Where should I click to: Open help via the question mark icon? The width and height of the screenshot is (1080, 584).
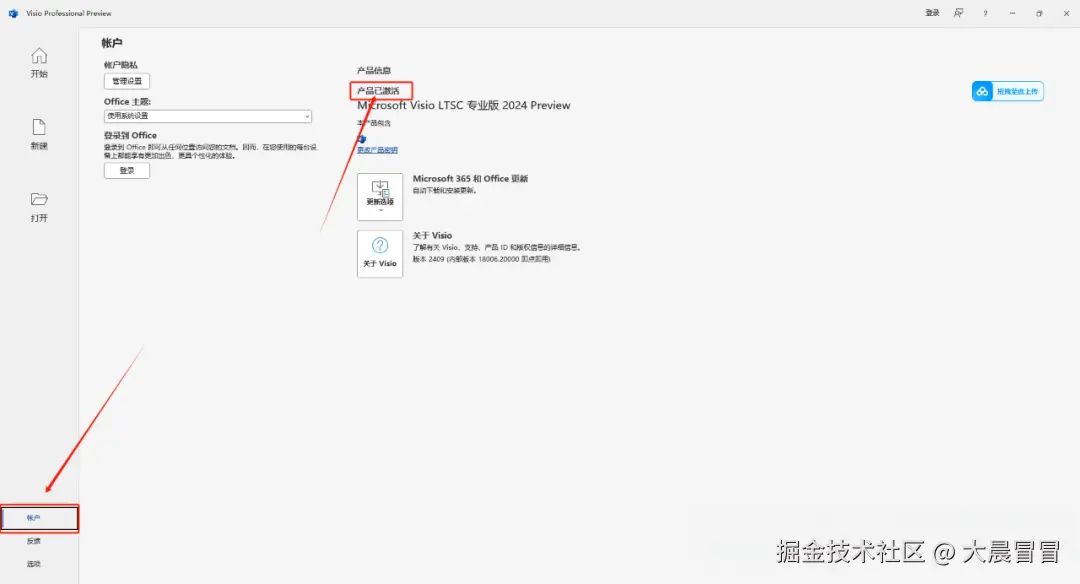[x=985, y=13]
